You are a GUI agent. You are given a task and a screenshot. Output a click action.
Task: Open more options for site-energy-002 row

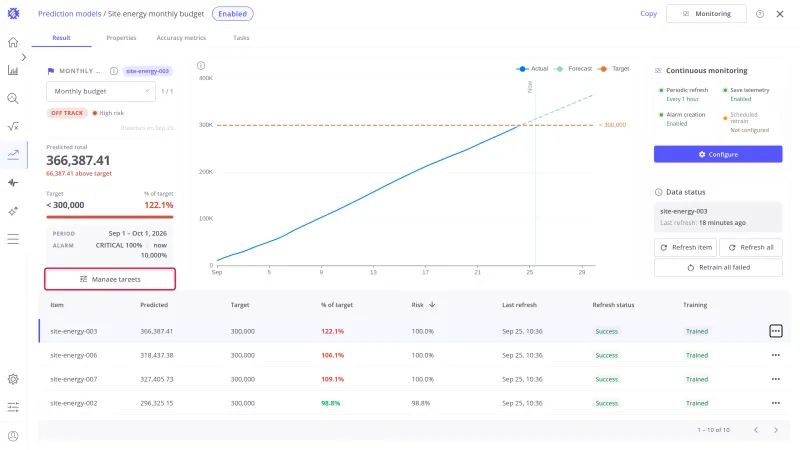tap(776, 403)
